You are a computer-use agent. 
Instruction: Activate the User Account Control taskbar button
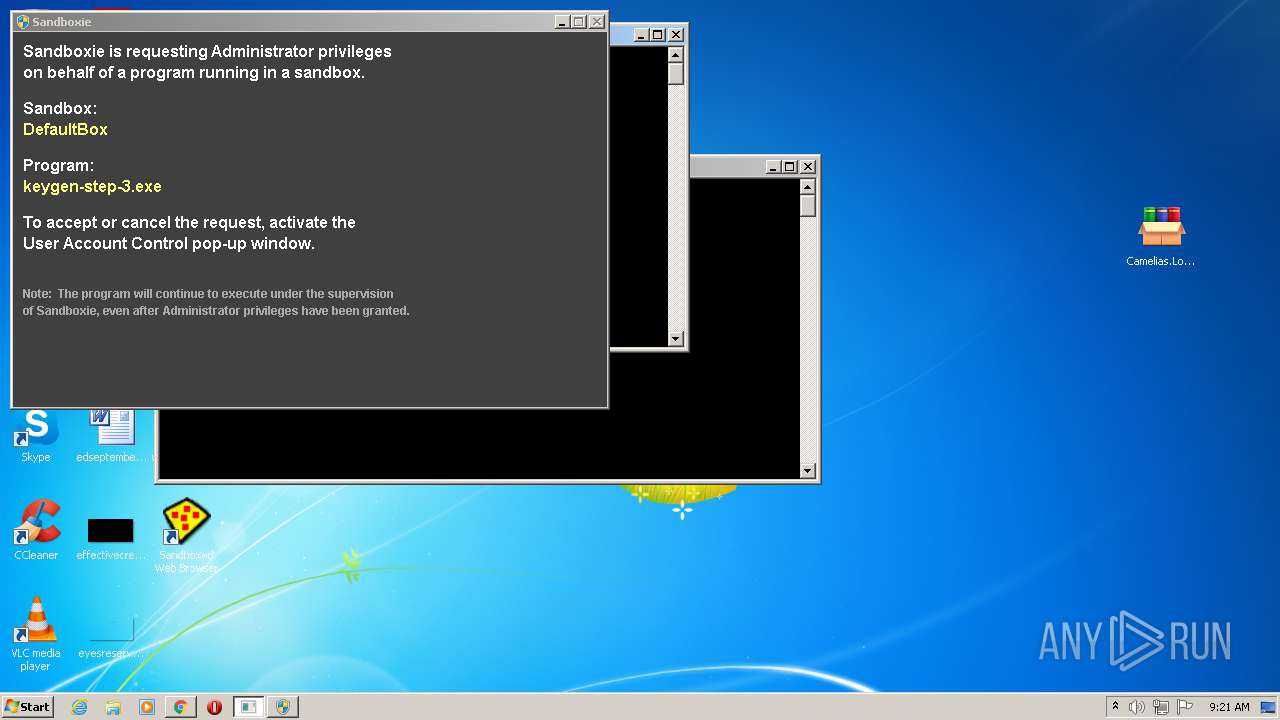pyautogui.click(x=282, y=707)
